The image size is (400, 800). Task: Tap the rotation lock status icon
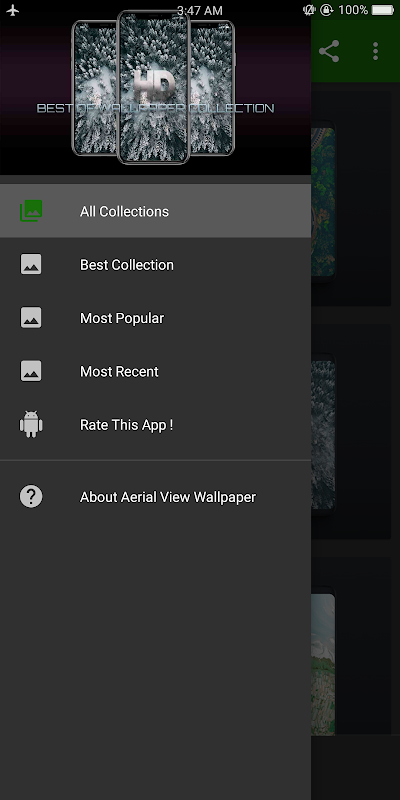pos(327,10)
